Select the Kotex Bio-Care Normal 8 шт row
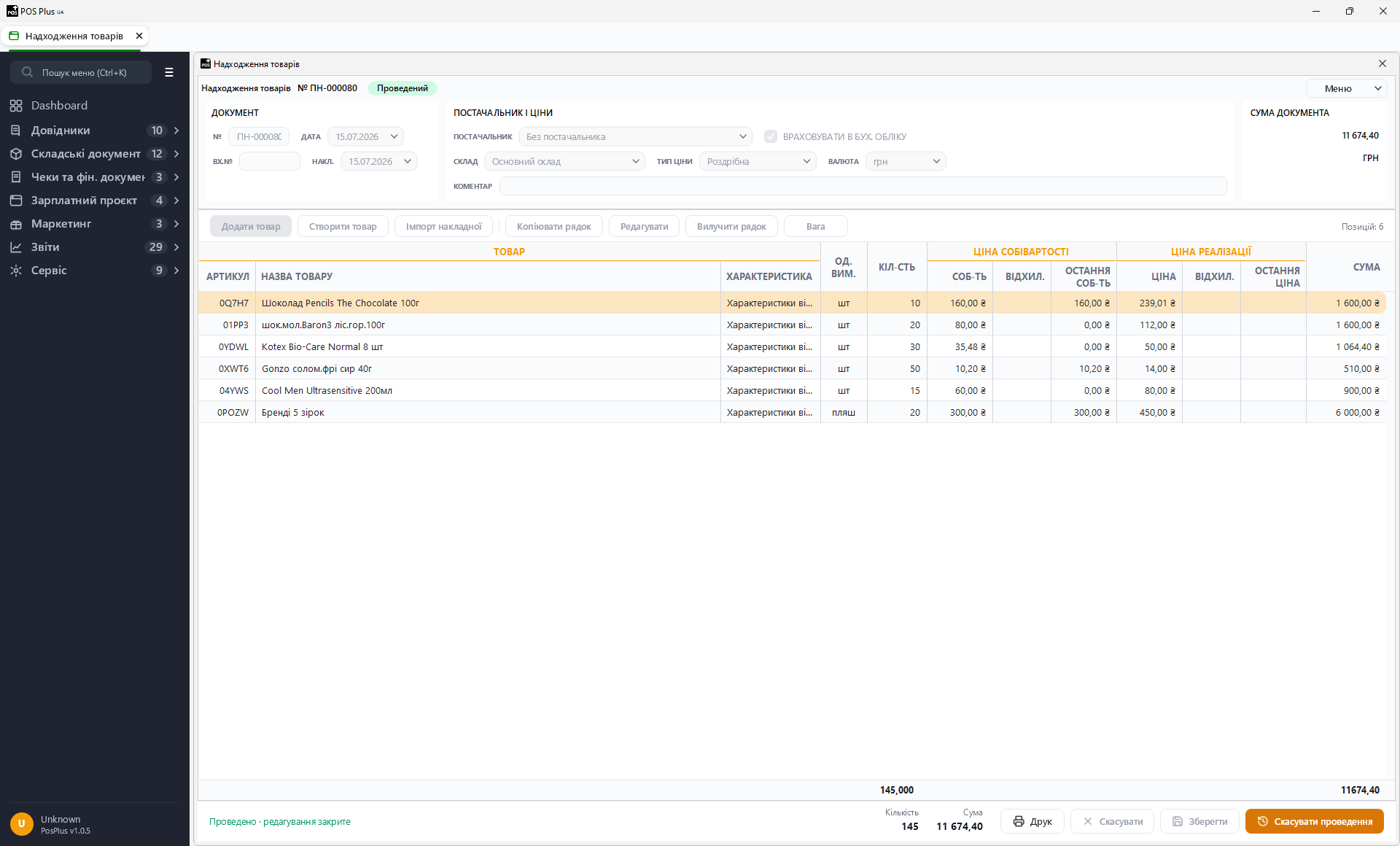 coord(792,346)
